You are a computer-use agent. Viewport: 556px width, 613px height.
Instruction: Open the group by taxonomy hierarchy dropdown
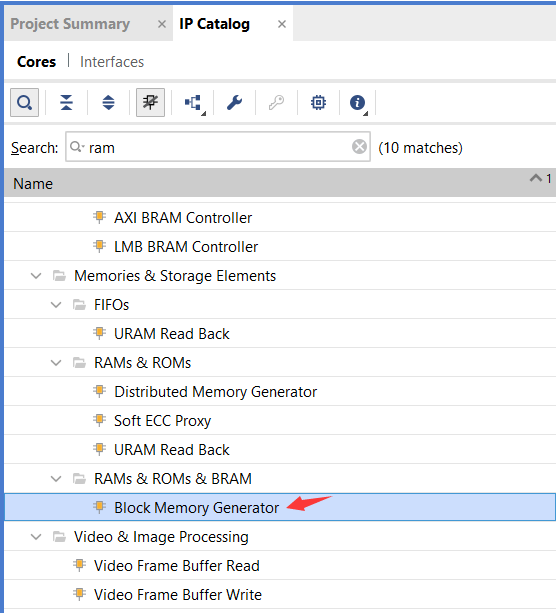(x=194, y=104)
